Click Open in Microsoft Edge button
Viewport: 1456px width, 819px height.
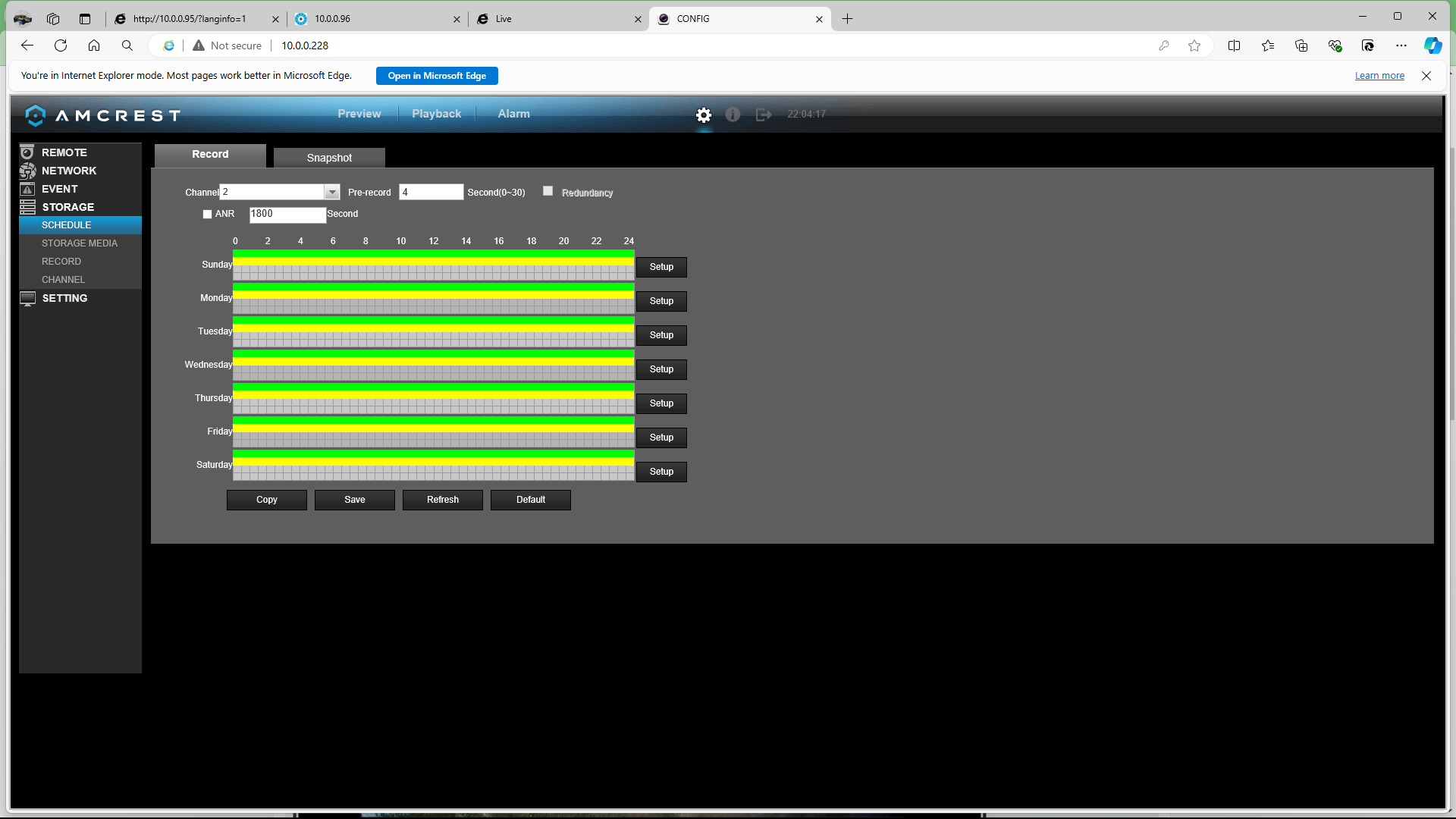(437, 76)
